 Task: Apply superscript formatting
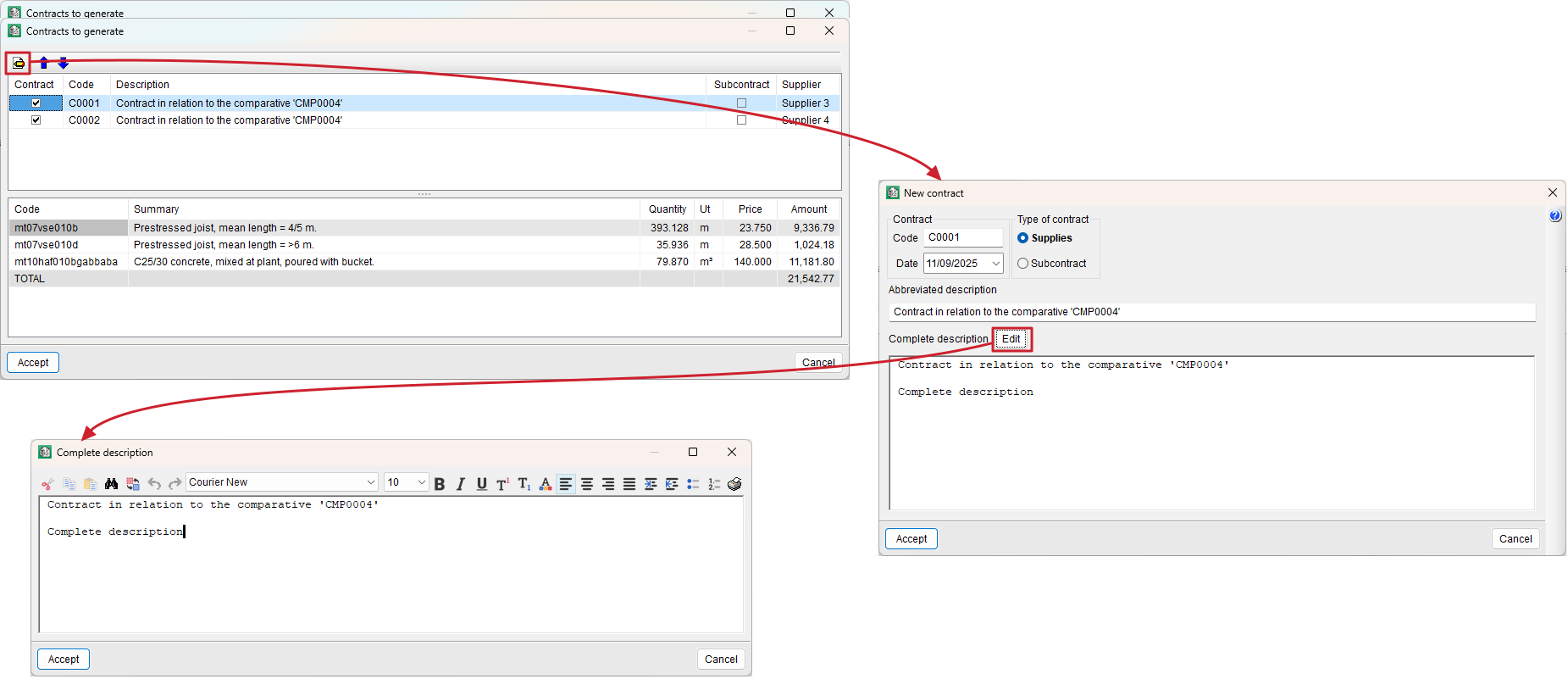point(503,483)
